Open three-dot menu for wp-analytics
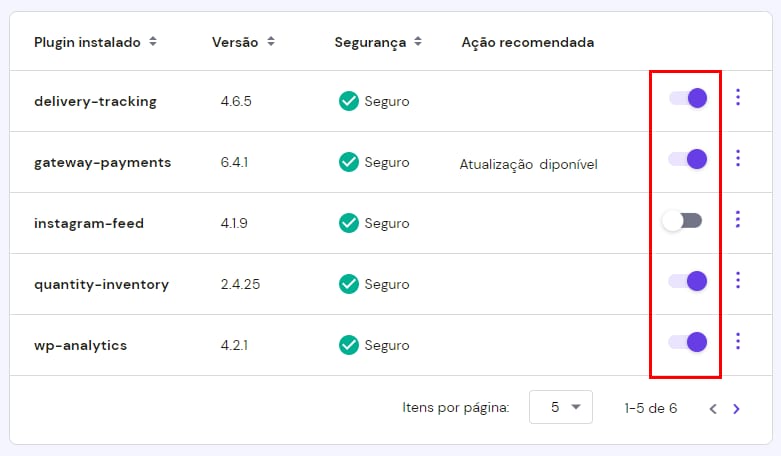 (738, 341)
